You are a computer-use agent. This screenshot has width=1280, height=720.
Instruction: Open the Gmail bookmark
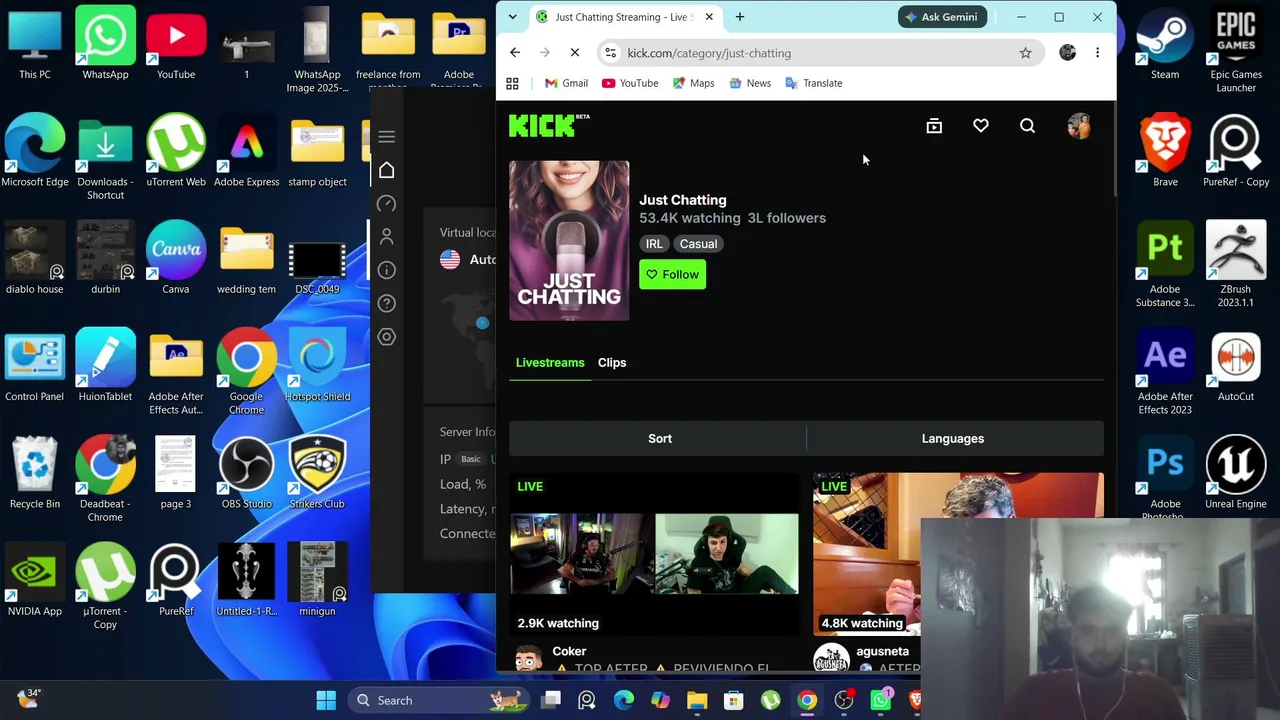click(x=566, y=83)
